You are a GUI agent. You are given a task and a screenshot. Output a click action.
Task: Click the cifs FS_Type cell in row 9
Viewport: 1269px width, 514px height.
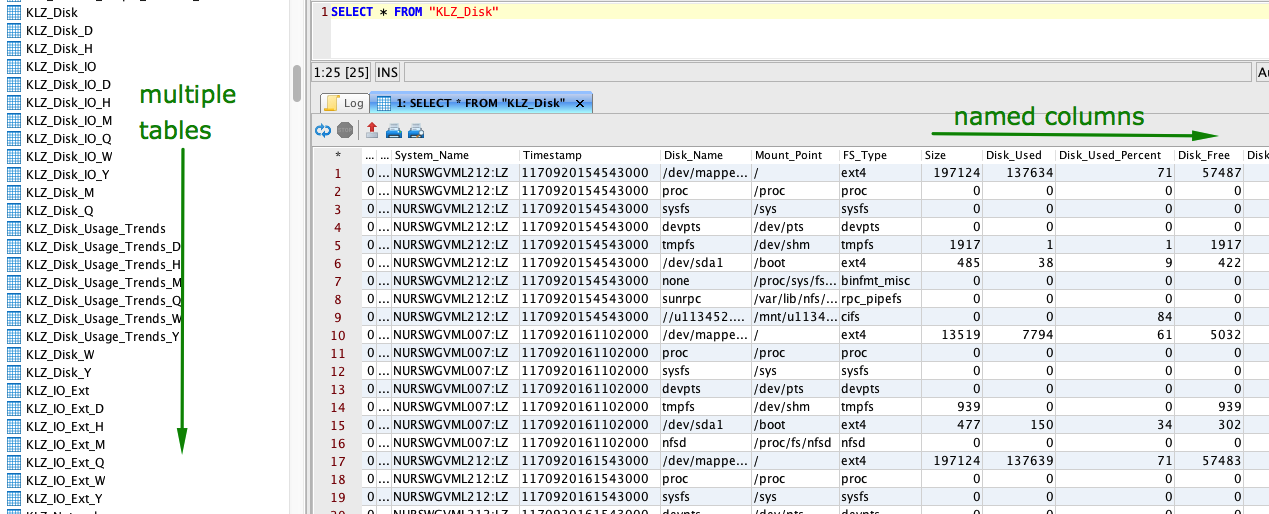tap(879, 317)
